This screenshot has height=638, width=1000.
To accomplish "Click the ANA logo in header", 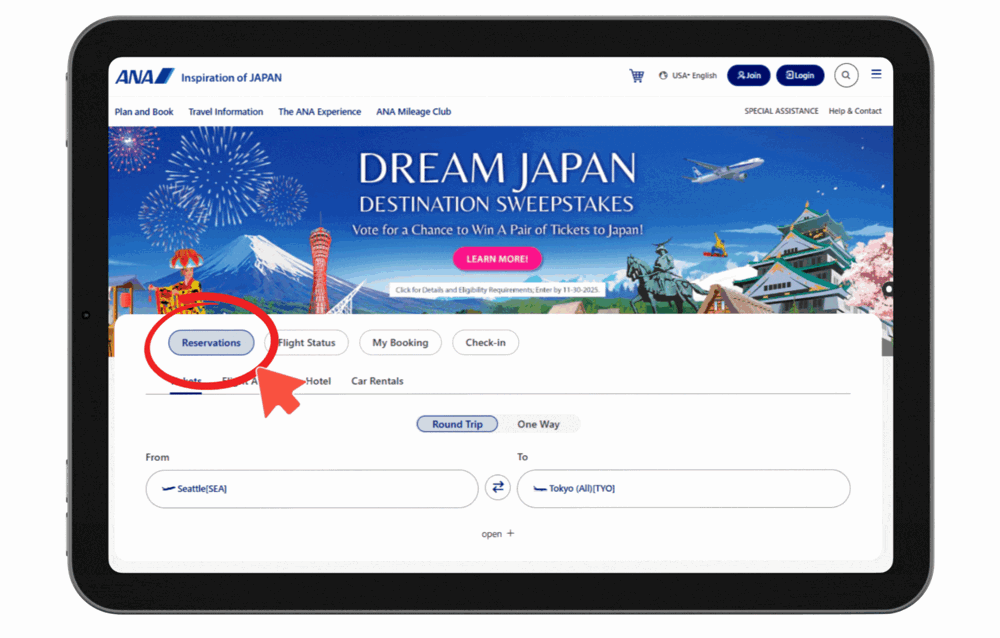I will click(x=145, y=77).
